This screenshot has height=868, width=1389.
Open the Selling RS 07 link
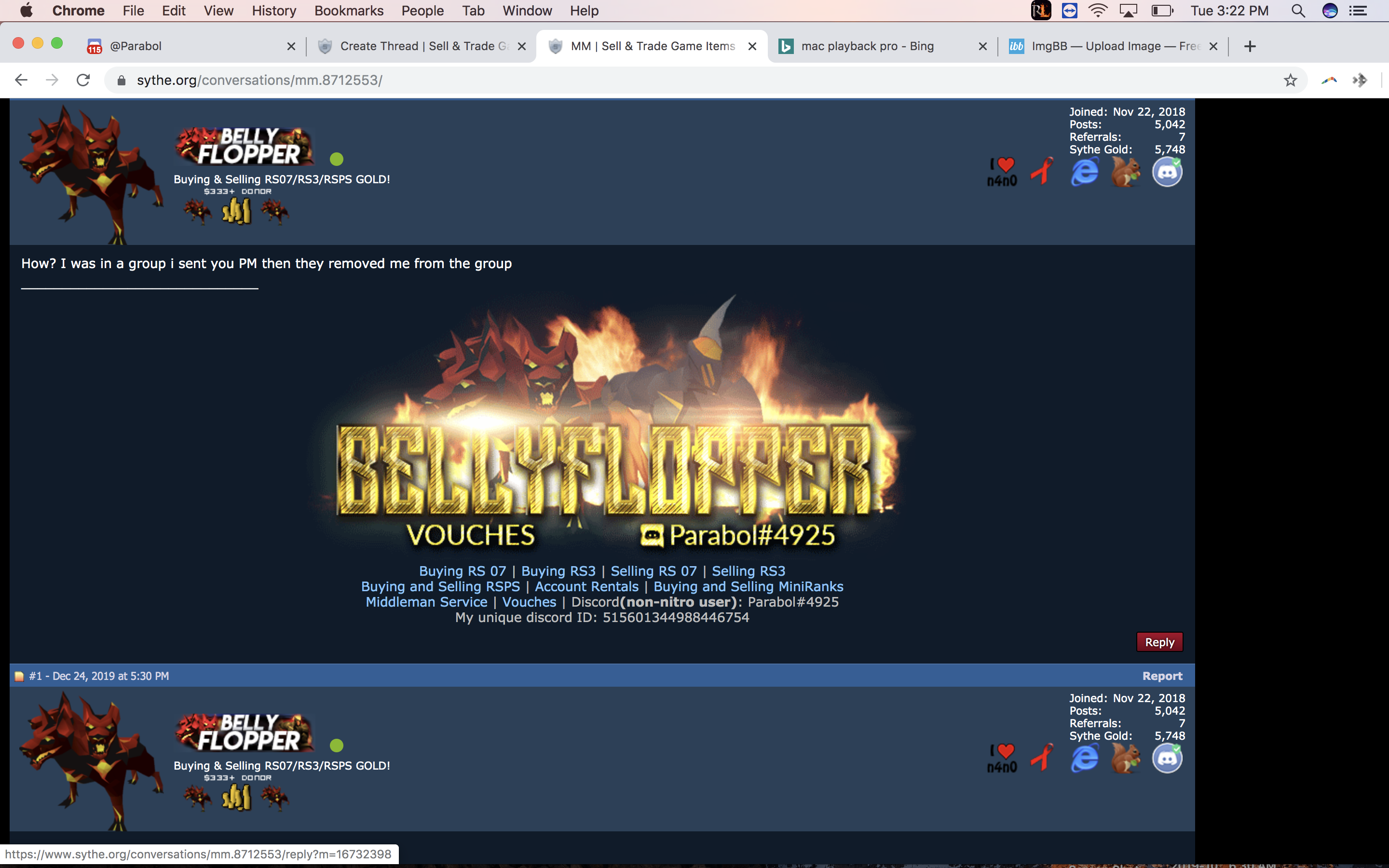654,571
